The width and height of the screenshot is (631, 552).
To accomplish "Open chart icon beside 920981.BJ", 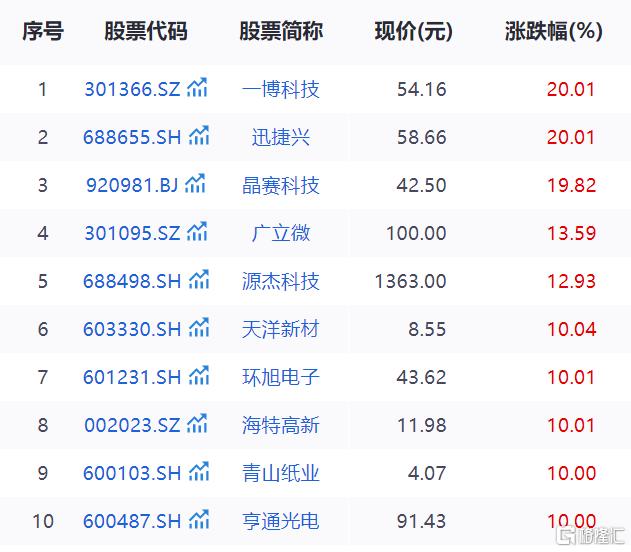I will (195, 183).
